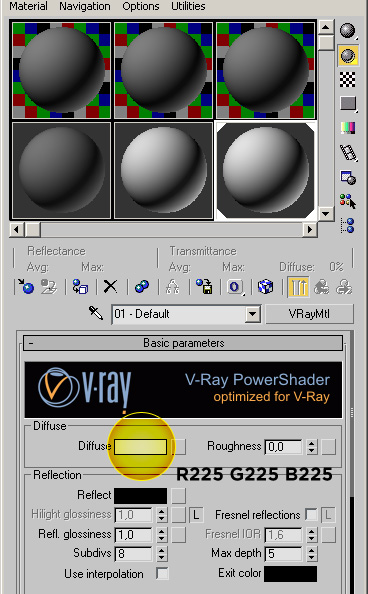
Task: Click the Pick Material from Object eyedropper
Action: click(96, 313)
